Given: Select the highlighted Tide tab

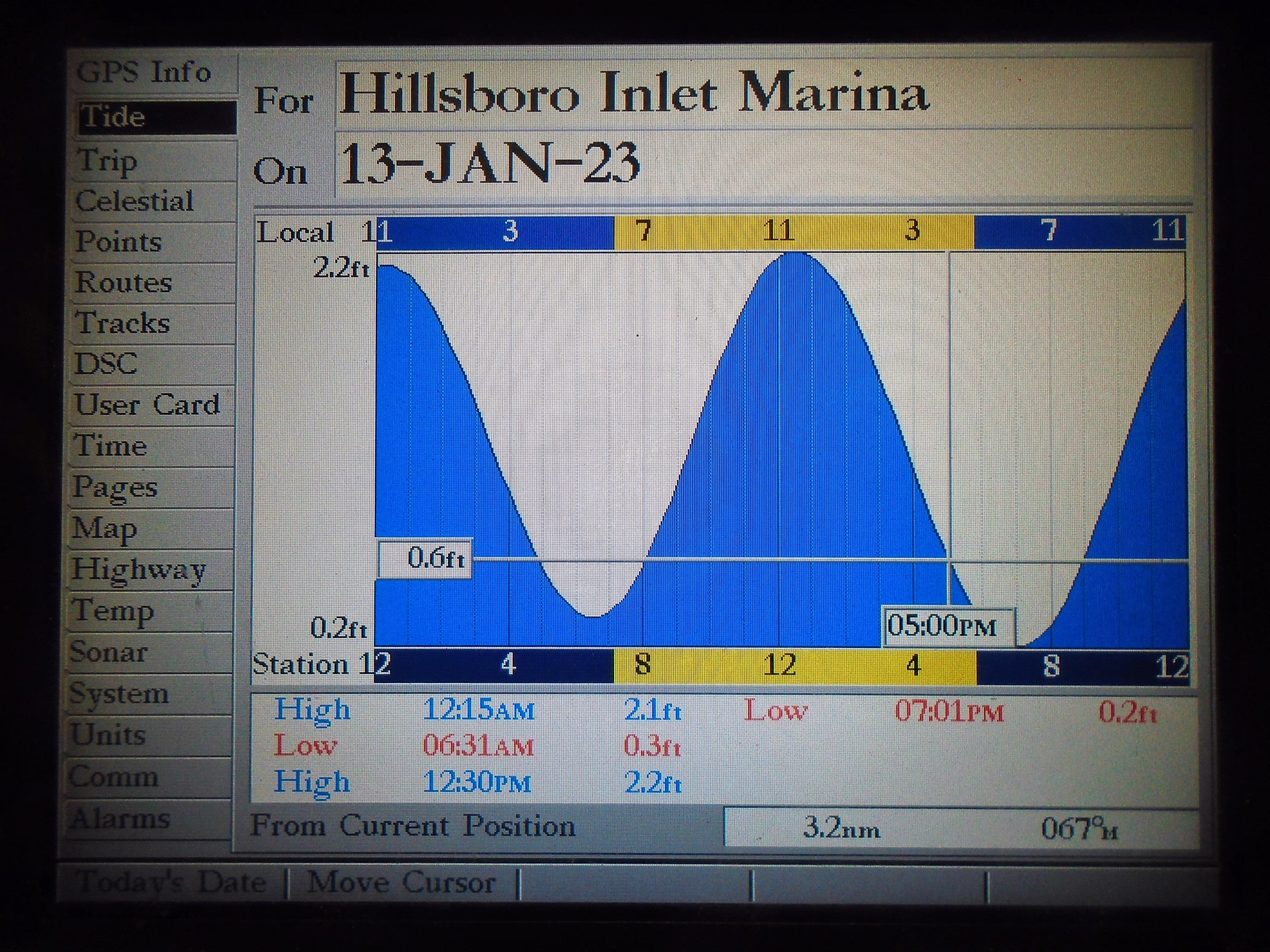Looking at the screenshot, I should tap(156, 117).
